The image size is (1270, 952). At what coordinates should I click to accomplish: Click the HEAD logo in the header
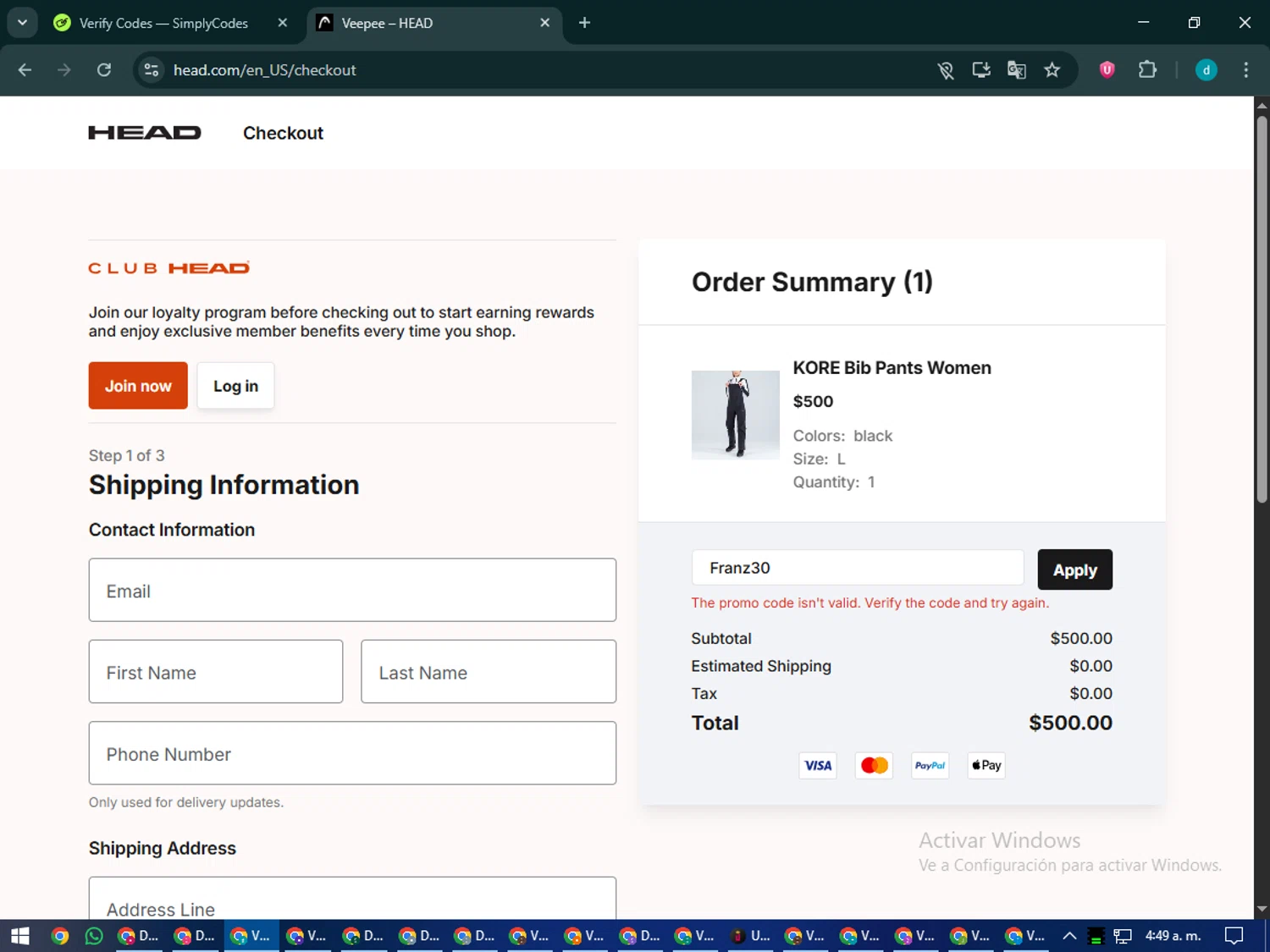pos(145,133)
